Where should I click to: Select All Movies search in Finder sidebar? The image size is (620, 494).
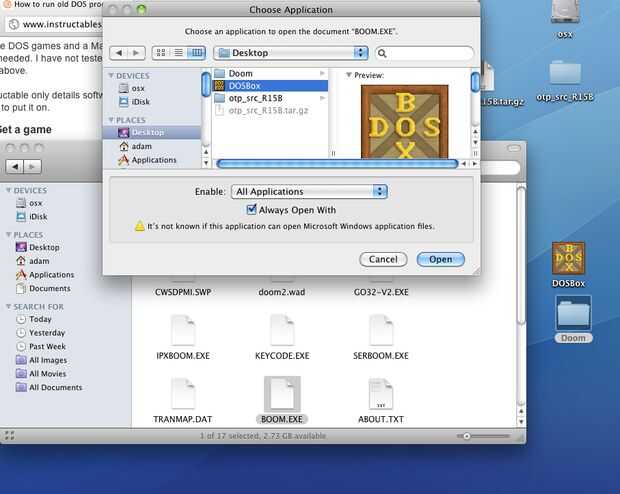pos(41,374)
